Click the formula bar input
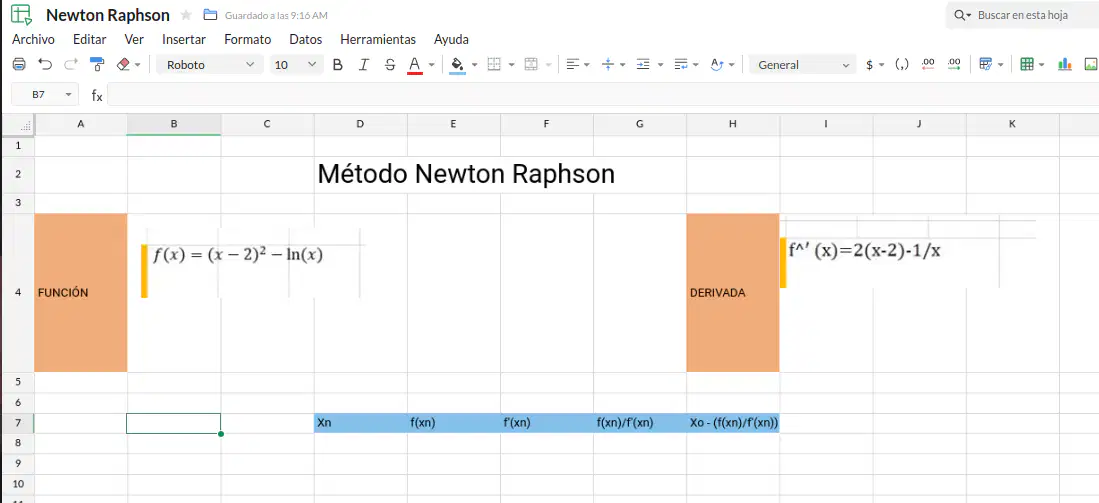Viewport: 1099px width, 503px height. (603, 95)
